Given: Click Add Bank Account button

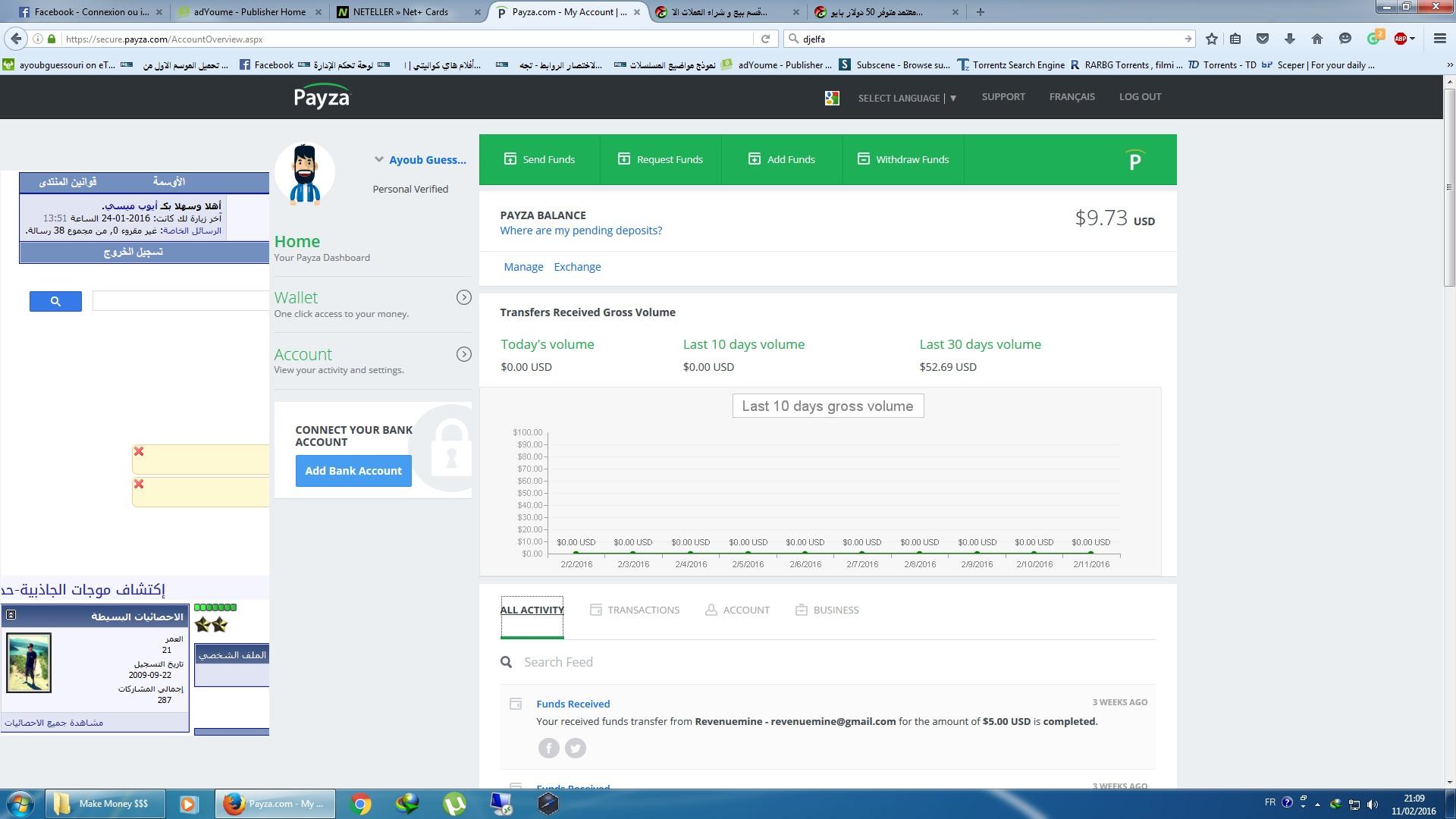Looking at the screenshot, I should tap(353, 471).
